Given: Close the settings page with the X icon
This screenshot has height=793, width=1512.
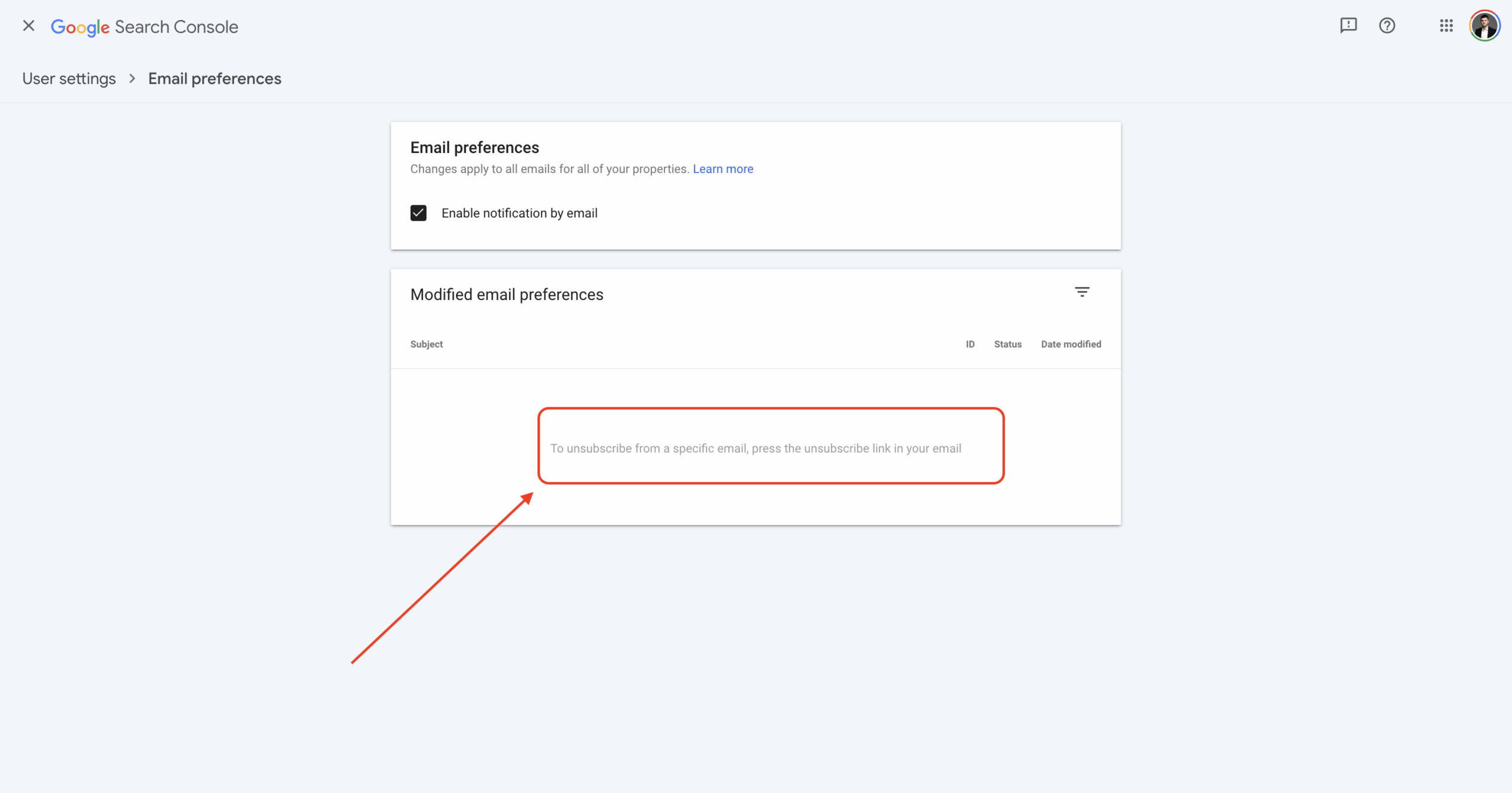Looking at the screenshot, I should pos(28,26).
